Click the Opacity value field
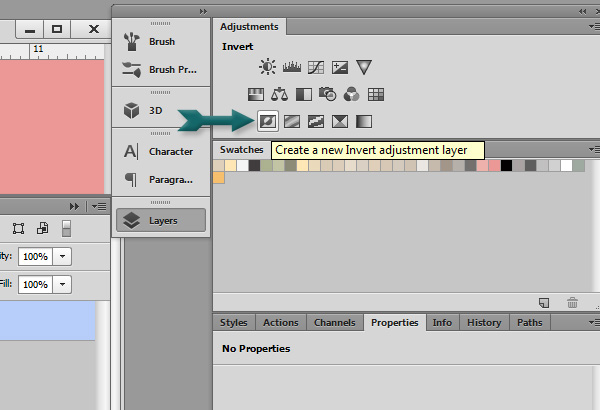Screen dimensions: 600x410 [x=35, y=256]
